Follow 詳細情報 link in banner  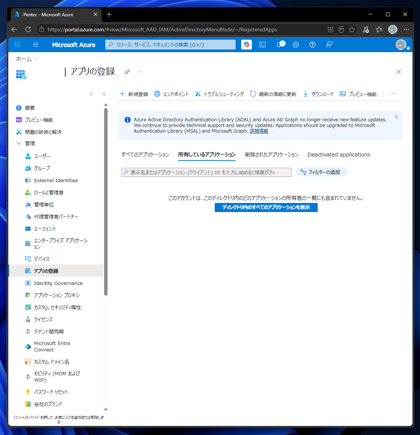click(259, 131)
